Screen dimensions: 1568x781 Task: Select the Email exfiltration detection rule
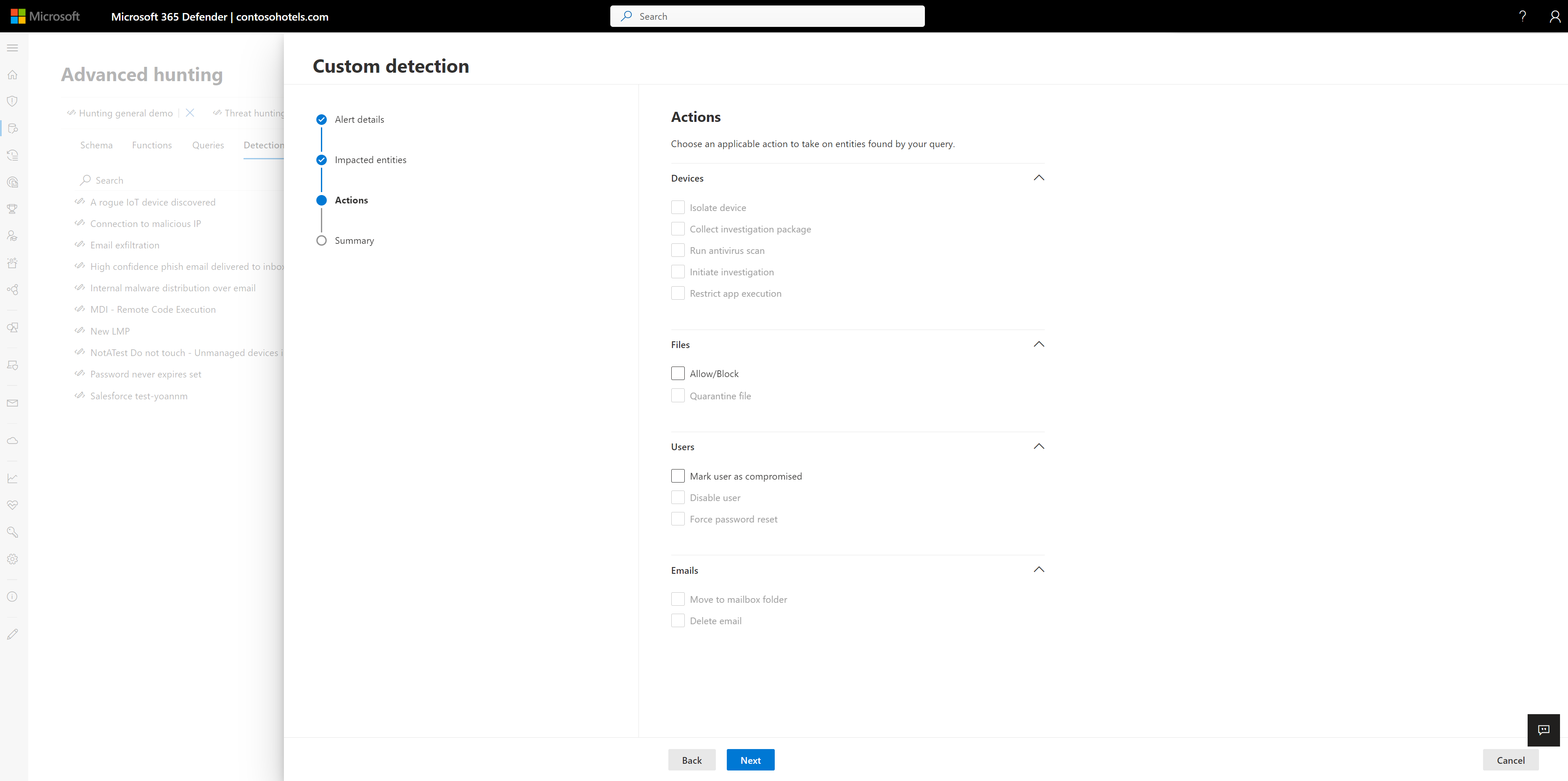tap(125, 245)
